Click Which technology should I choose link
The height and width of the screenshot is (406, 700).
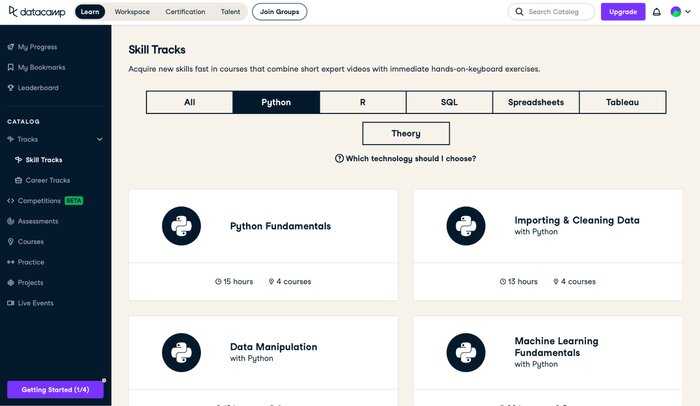point(411,159)
